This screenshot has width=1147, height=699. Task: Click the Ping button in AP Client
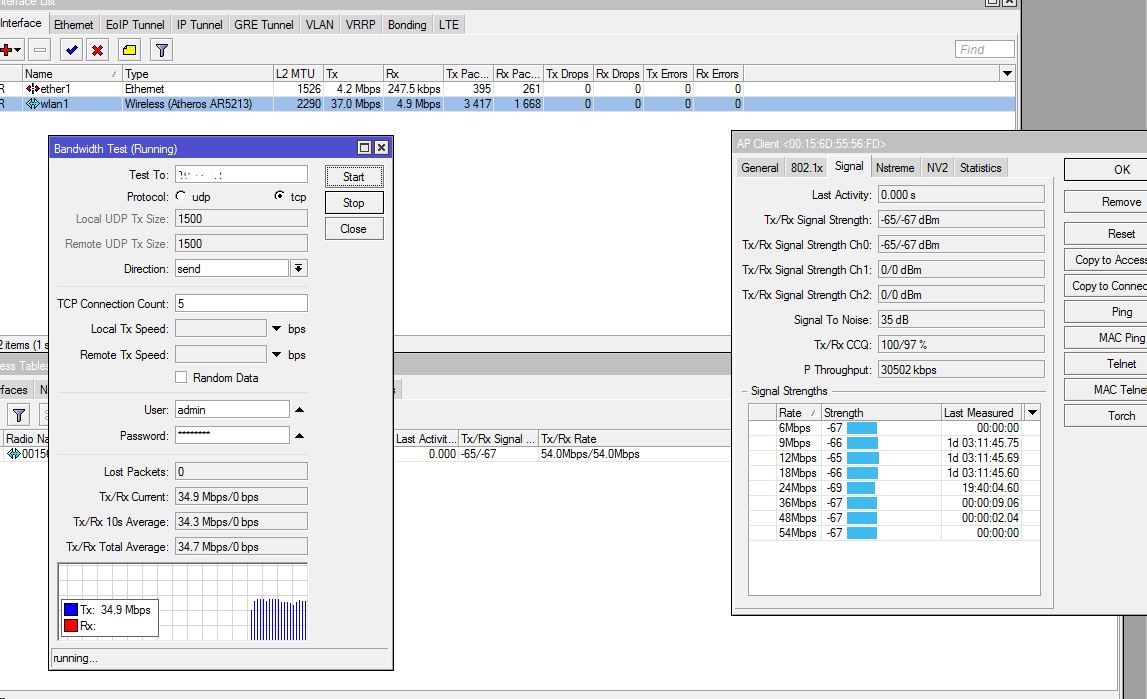point(1107,311)
